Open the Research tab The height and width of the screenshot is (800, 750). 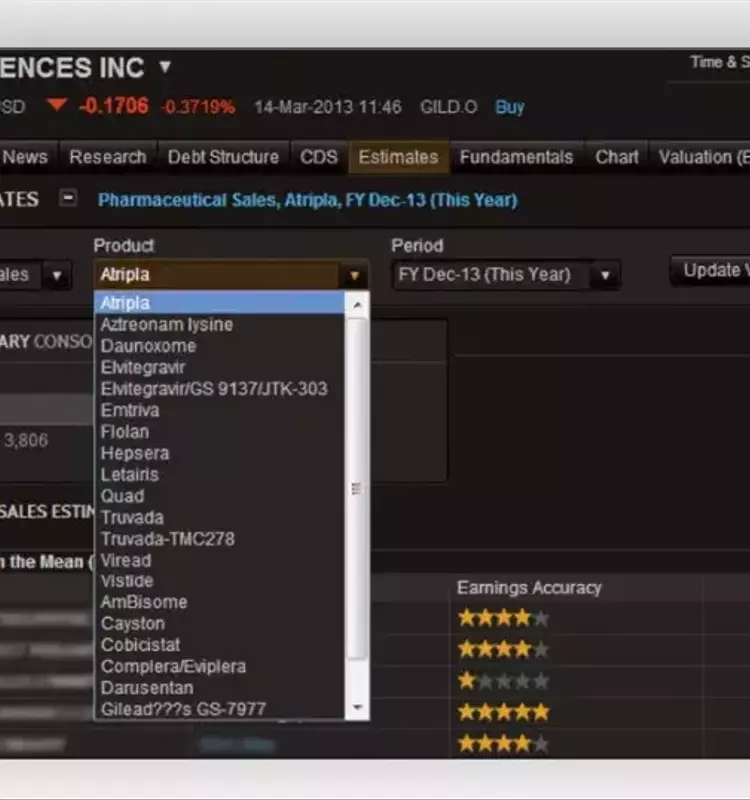click(108, 157)
